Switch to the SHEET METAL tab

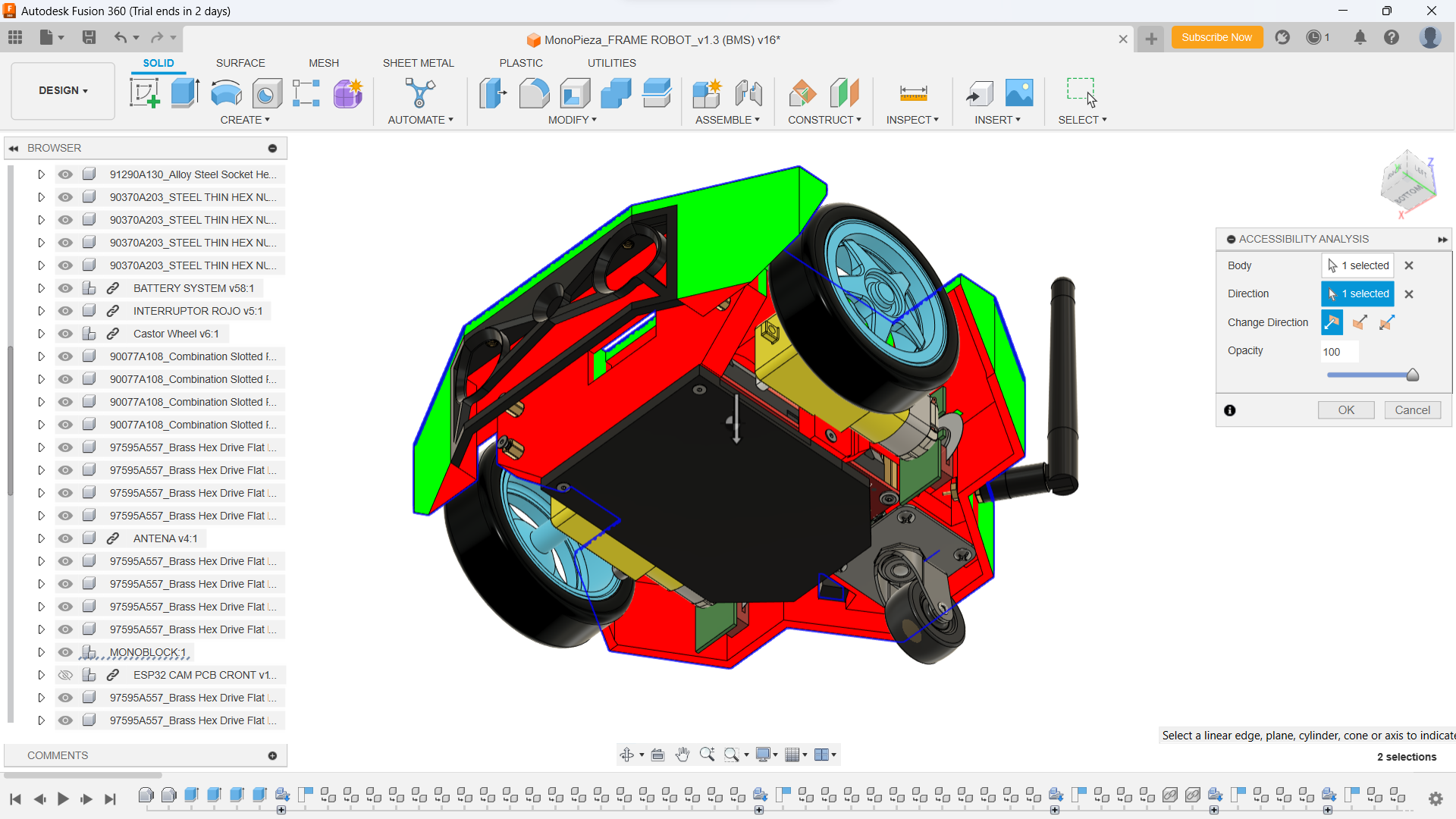[x=418, y=63]
